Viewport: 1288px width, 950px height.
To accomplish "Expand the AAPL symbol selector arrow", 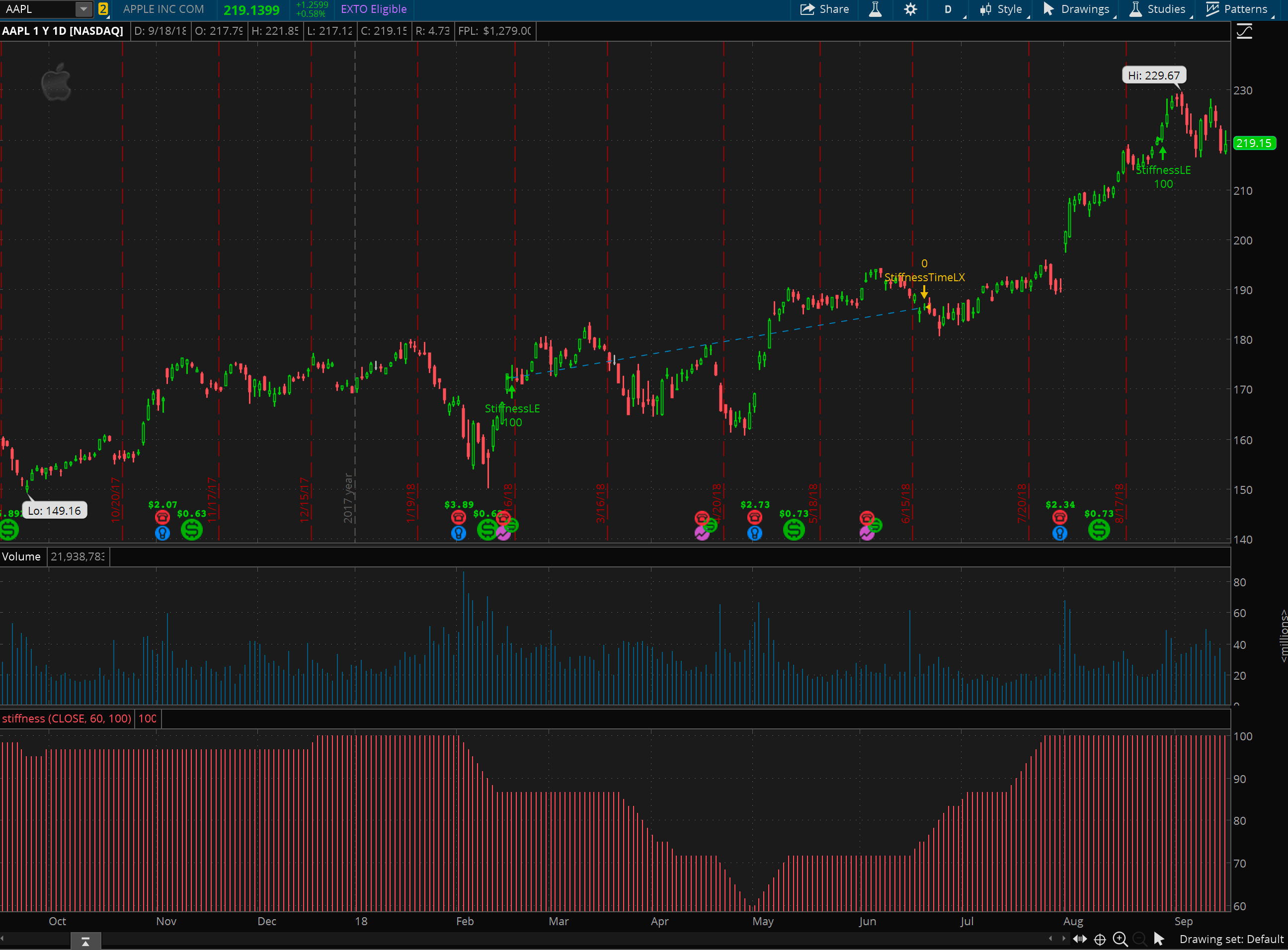I will (84, 9).
